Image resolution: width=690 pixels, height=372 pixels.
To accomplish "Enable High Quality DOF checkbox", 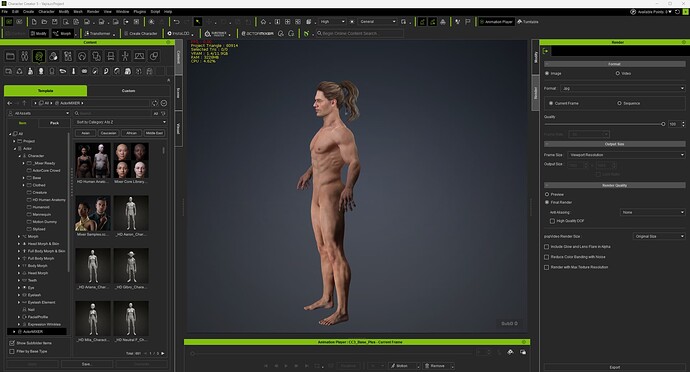I will click(552, 221).
